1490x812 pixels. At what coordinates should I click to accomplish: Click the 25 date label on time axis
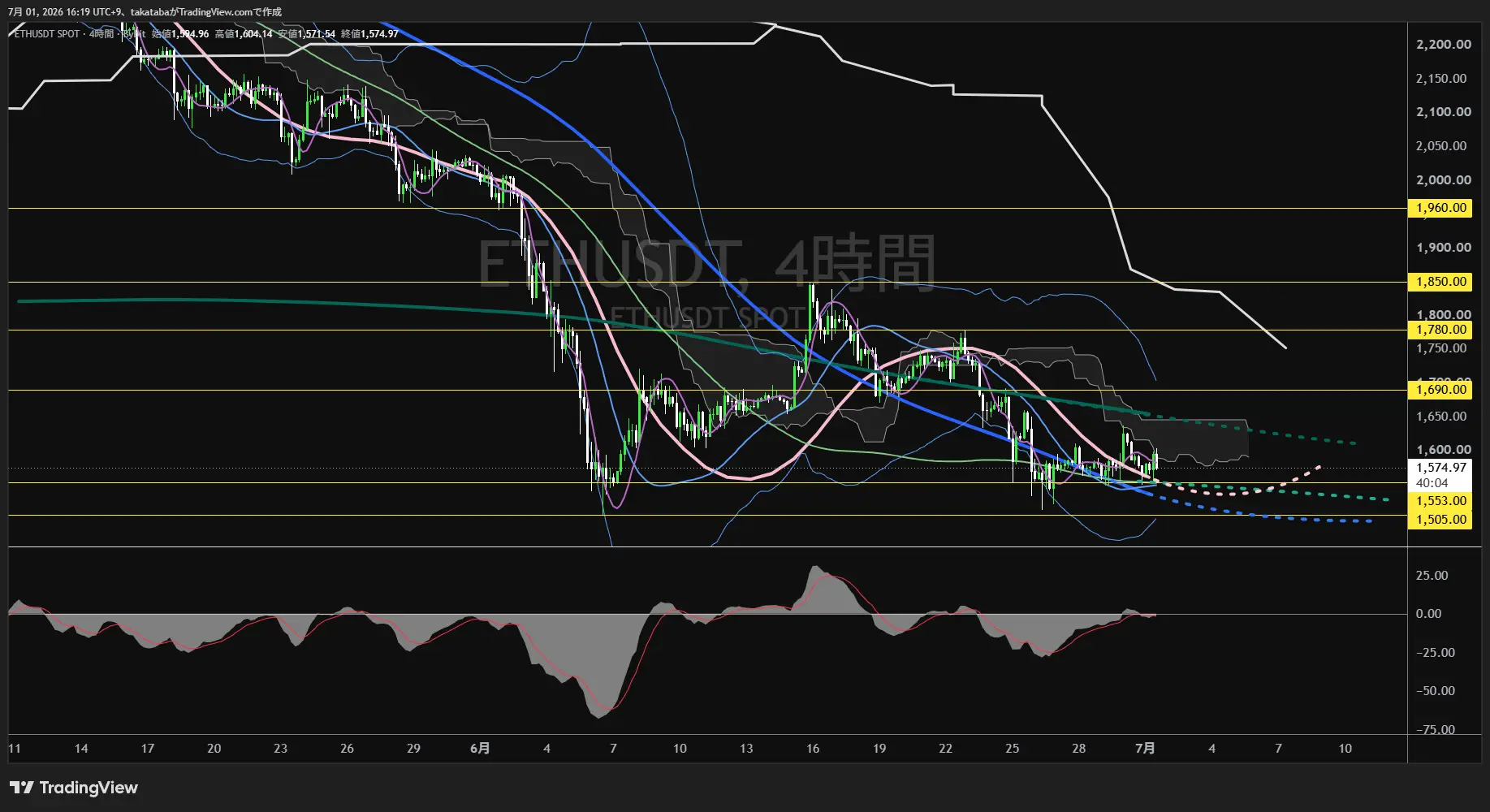pos(1013,749)
